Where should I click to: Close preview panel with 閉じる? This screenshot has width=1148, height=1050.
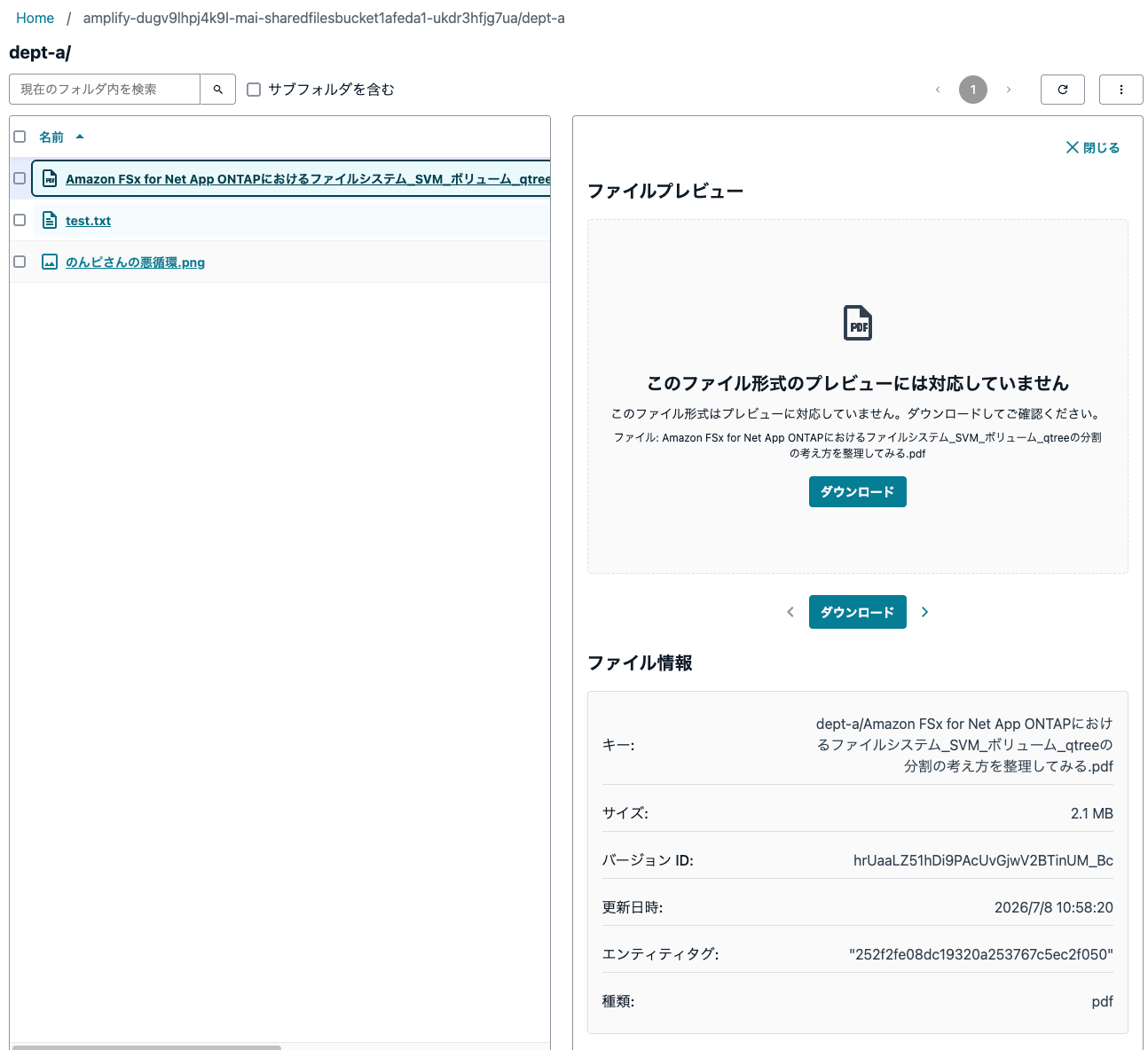pyautogui.click(x=1093, y=147)
